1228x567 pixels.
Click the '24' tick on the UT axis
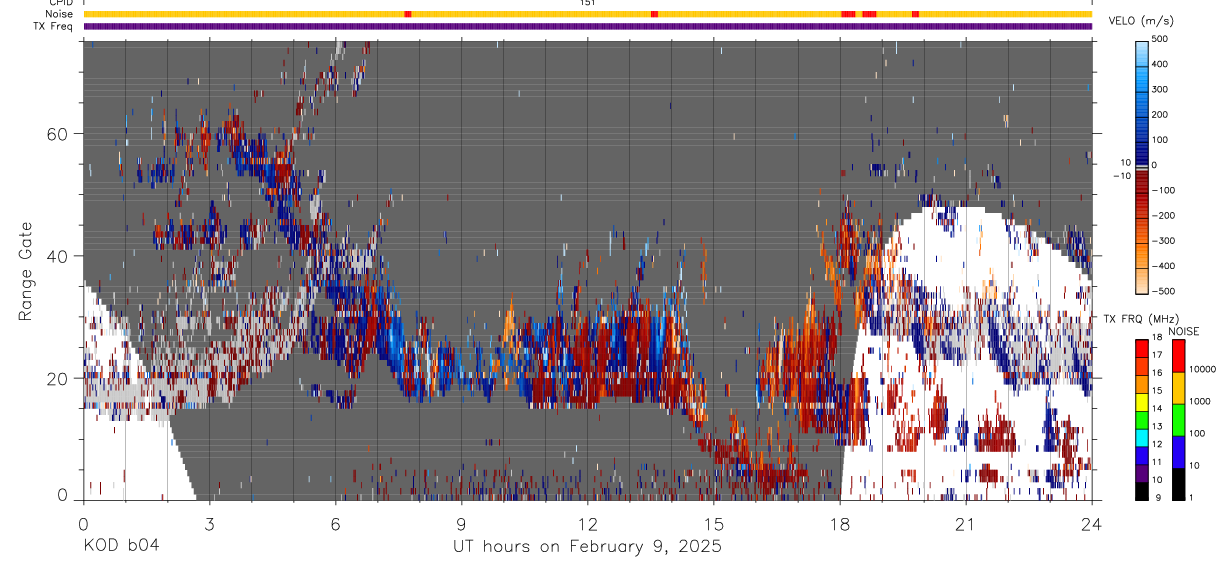click(x=1092, y=523)
